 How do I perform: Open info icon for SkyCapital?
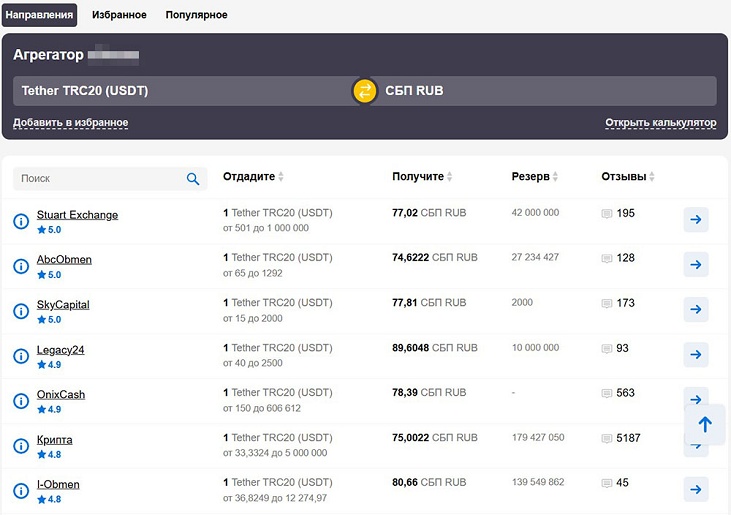[21, 311]
